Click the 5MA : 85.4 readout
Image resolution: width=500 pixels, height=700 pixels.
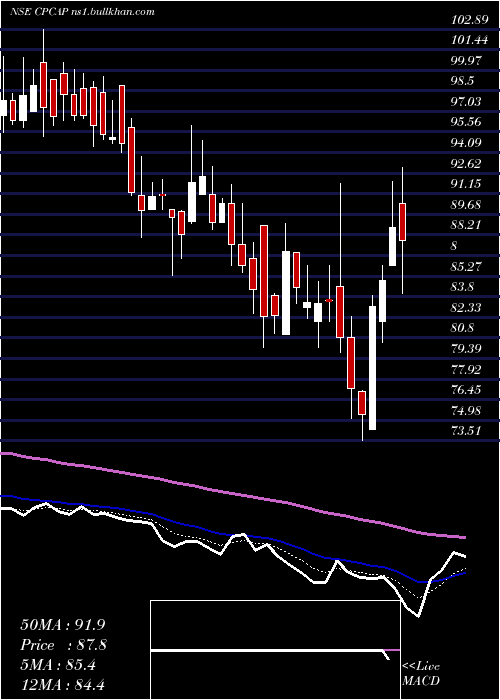pos(58,665)
